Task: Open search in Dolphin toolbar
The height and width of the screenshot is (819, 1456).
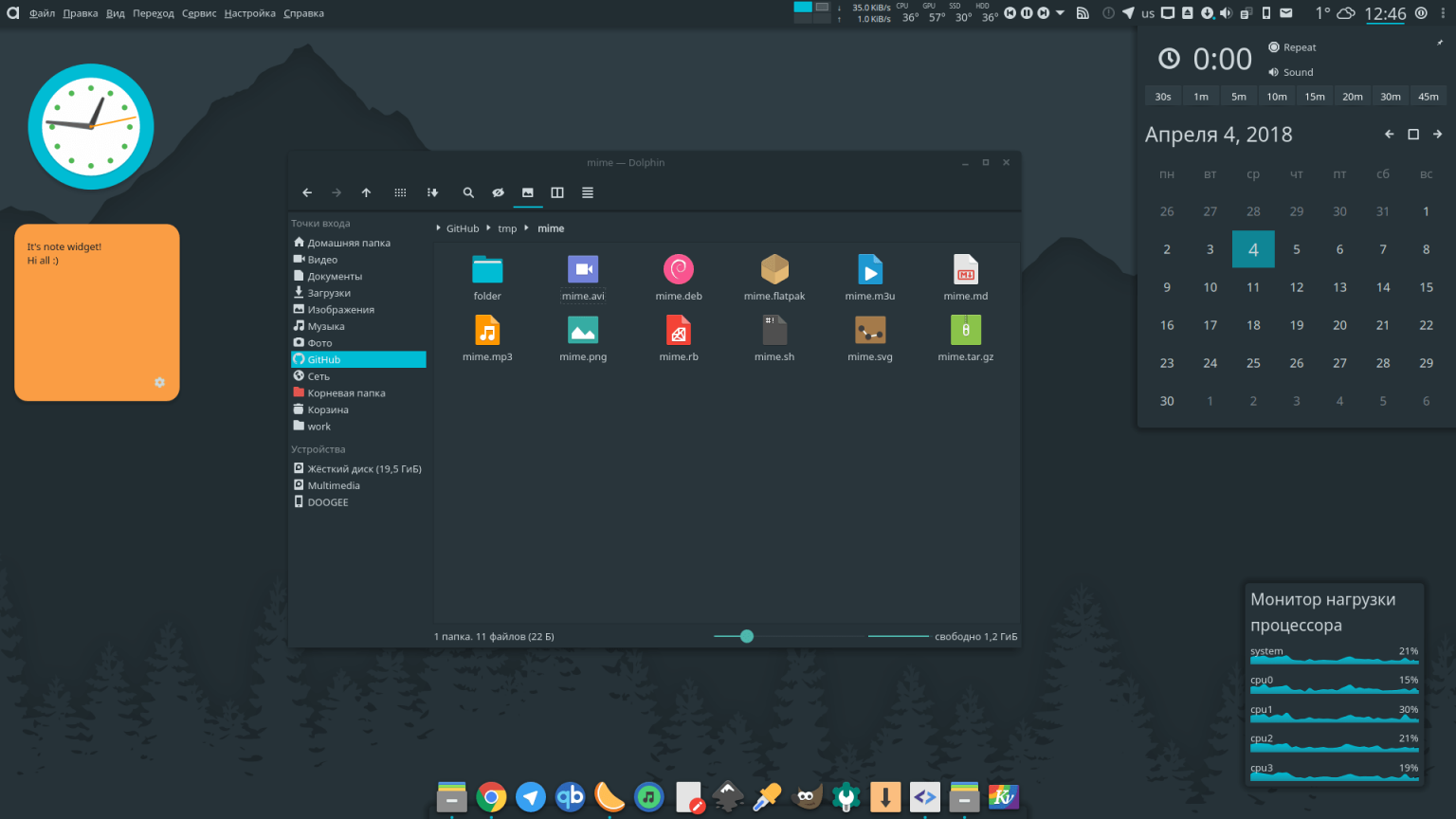Action: [468, 192]
